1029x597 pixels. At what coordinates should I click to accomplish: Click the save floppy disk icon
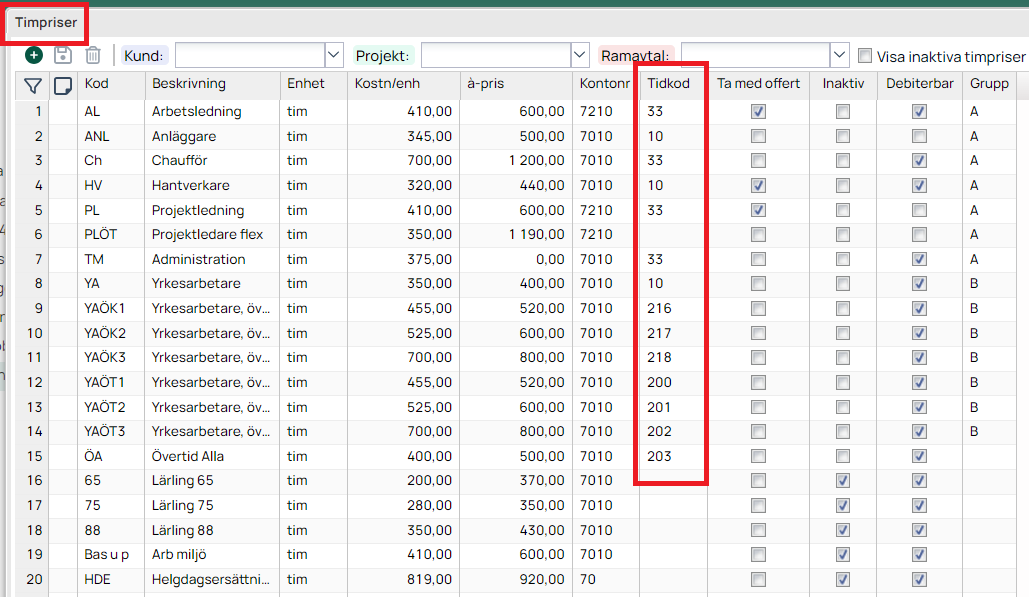63,56
